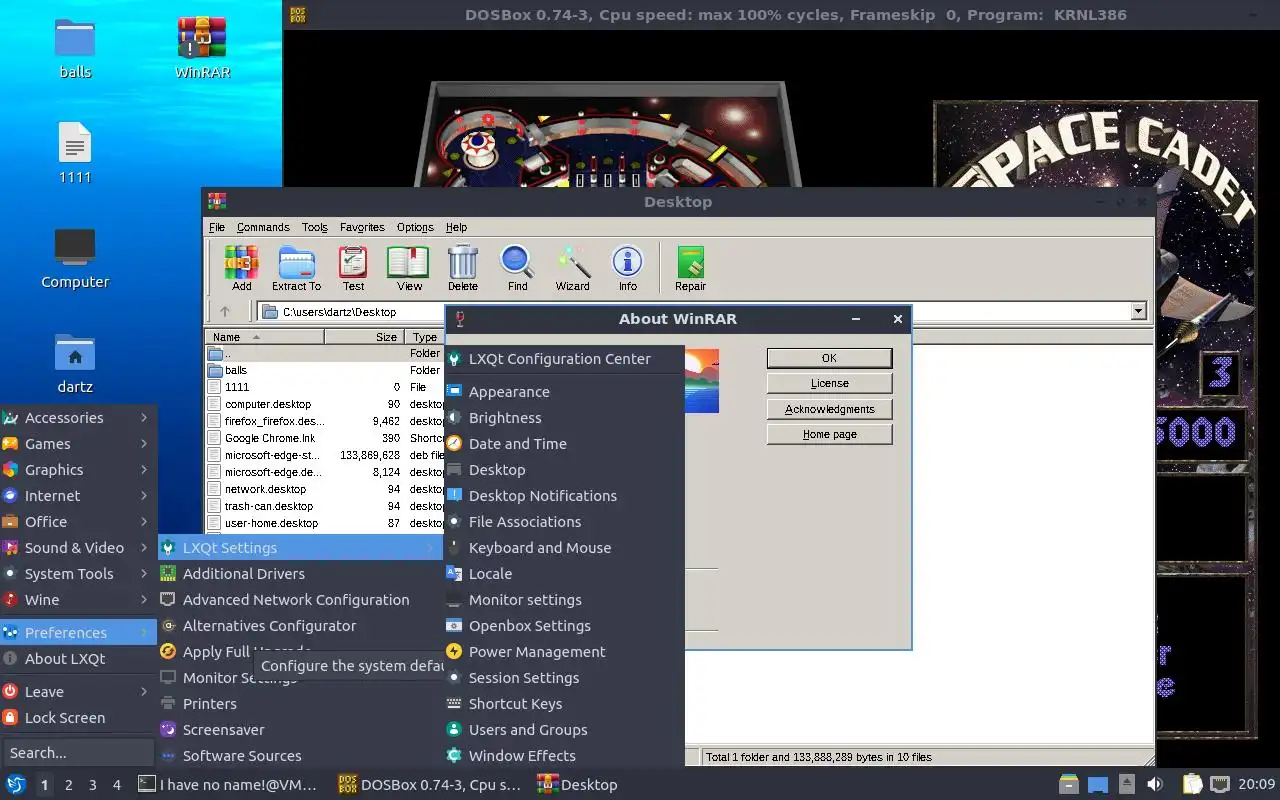Screen dimensions: 1280x800
Task: Click the Home page button
Action: [x=829, y=435]
